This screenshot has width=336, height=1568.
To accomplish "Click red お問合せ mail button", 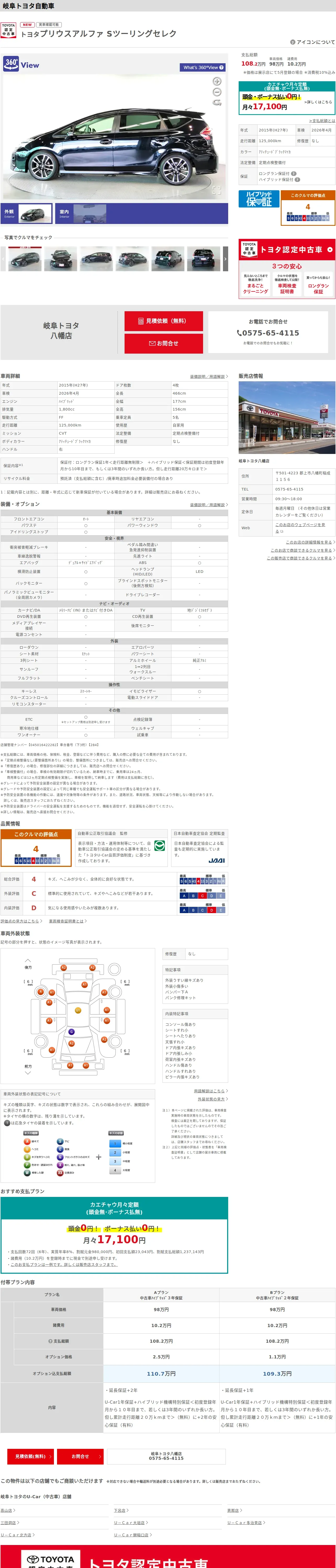I will [x=164, y=343].
